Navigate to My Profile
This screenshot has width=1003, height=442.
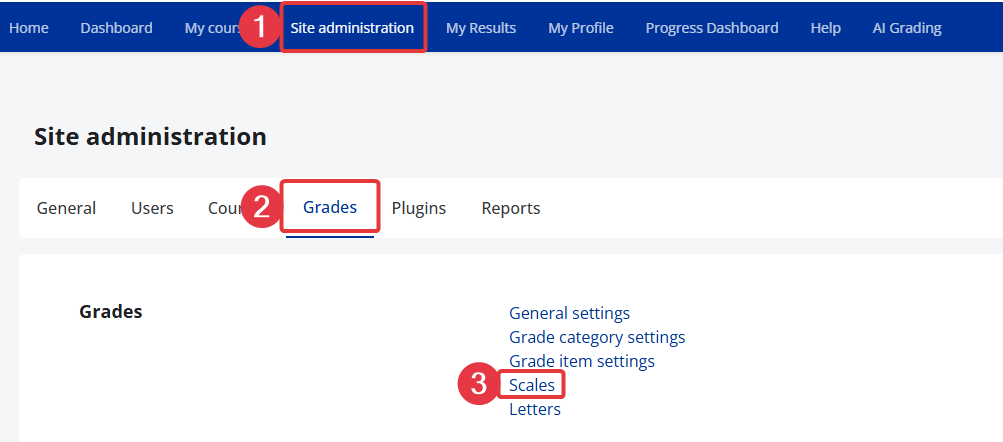pyautogui.click(x=580, y=28)
